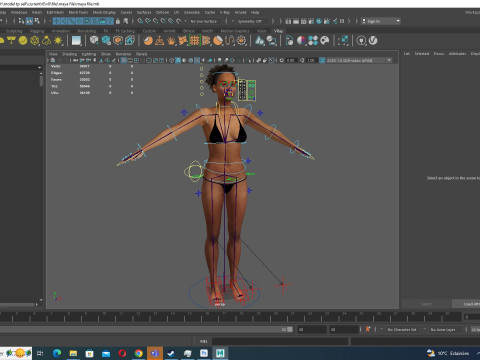Click the teal V-Ray proxy import shelf icon
The height and width of the screenshot is (360, 480).
(106, 41)
